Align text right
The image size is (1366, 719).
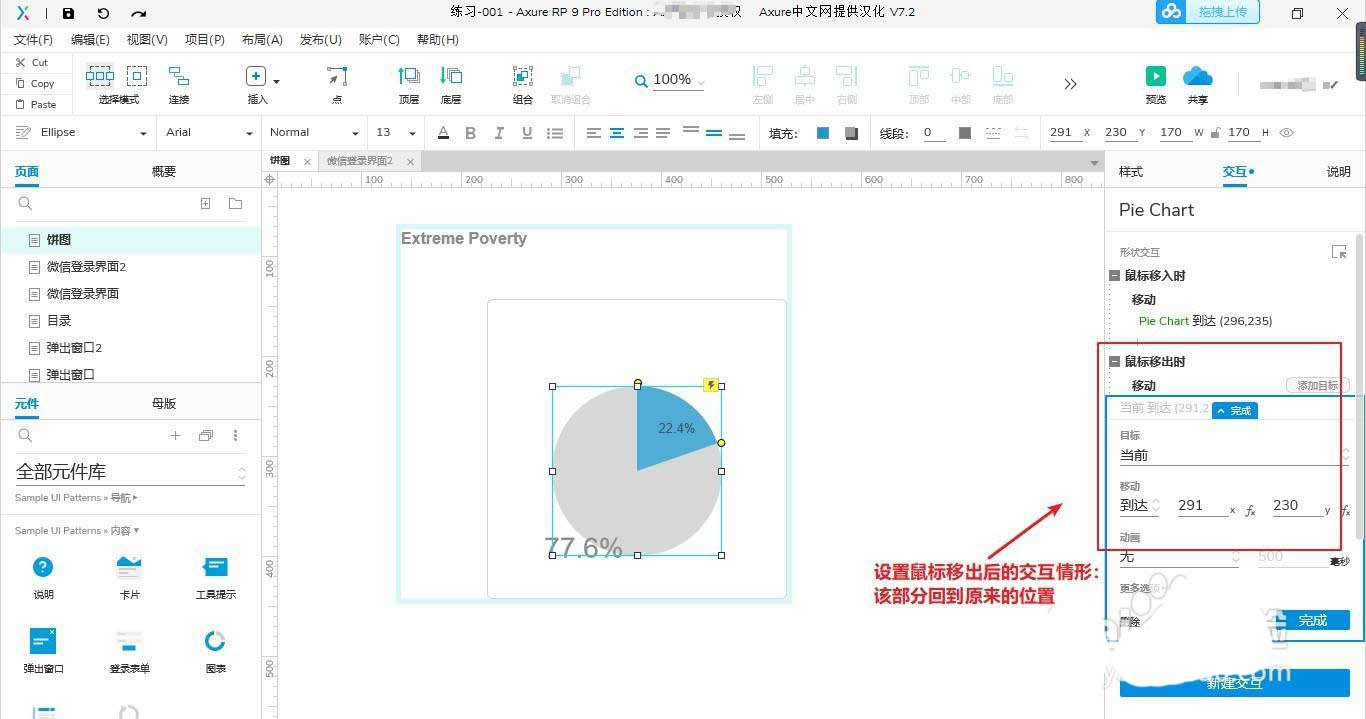click(x=640, y=133)
